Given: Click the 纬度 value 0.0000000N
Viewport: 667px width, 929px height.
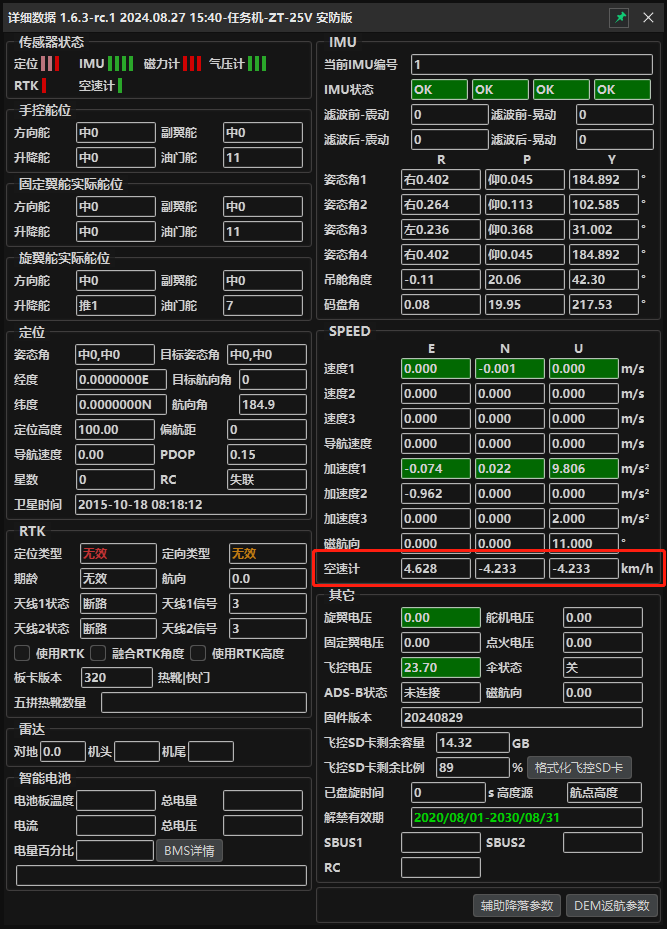Looking at the screenshot, I should coord(121,405).
